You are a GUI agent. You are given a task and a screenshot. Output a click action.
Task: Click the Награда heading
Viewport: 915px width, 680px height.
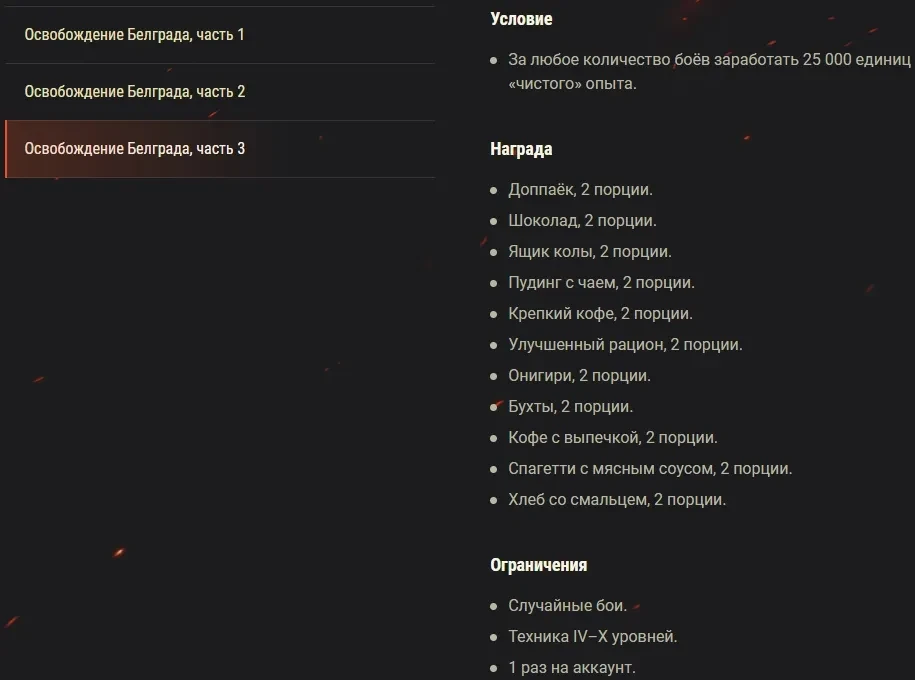[521, 149]
